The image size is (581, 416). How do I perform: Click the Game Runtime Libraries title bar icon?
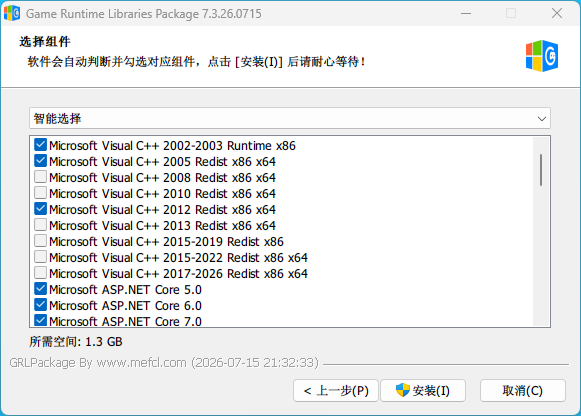[12, 13]
